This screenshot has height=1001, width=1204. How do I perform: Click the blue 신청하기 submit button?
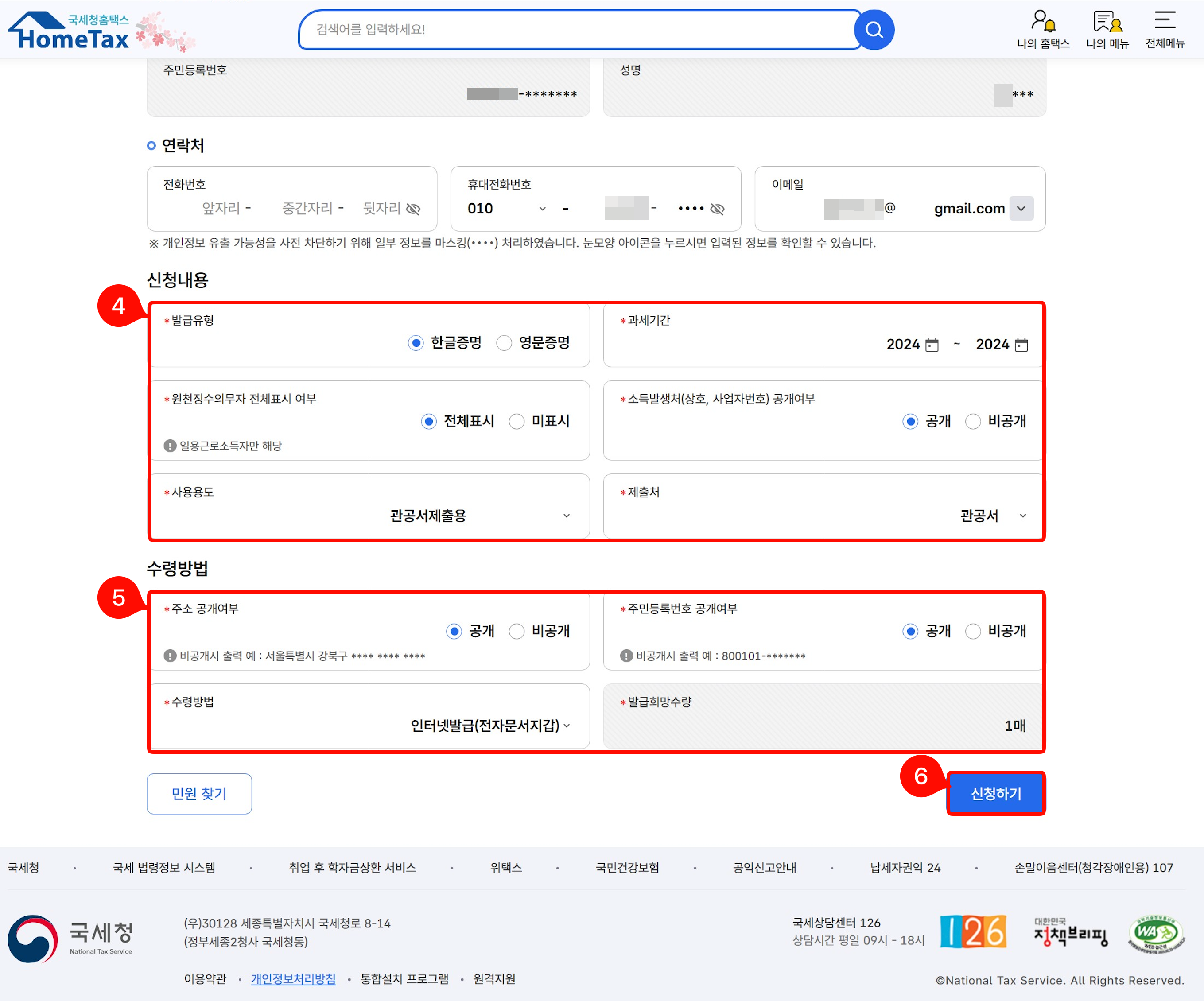(996, 793)
